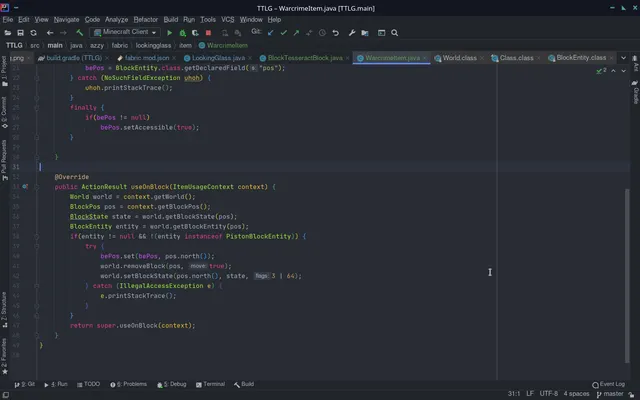Image resolution: width=640 pixels, height=400 pixels.
Task: Git push green arrow icon
Action: [x=296, y=33]
